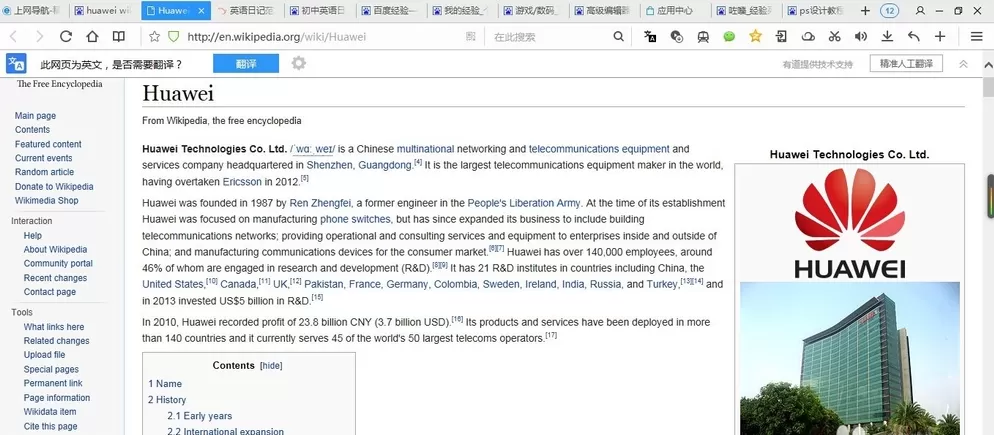Switch to the ps设计教程 tab
Viewport: 994px width, 435px height.
[x=817, y=11]
